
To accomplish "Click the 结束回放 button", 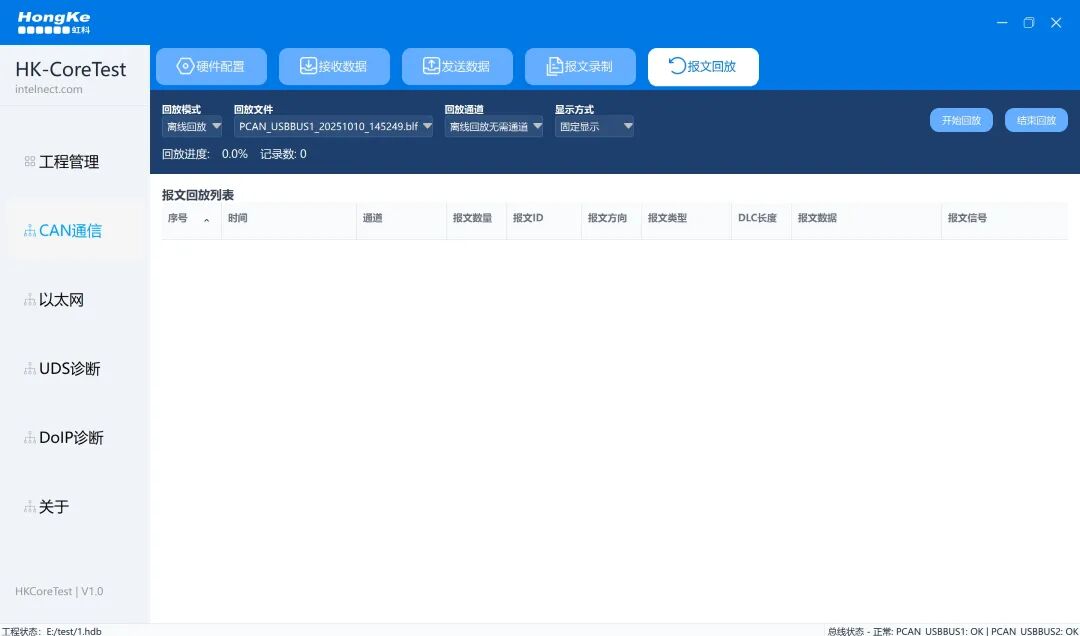I will click(1037, 120).
